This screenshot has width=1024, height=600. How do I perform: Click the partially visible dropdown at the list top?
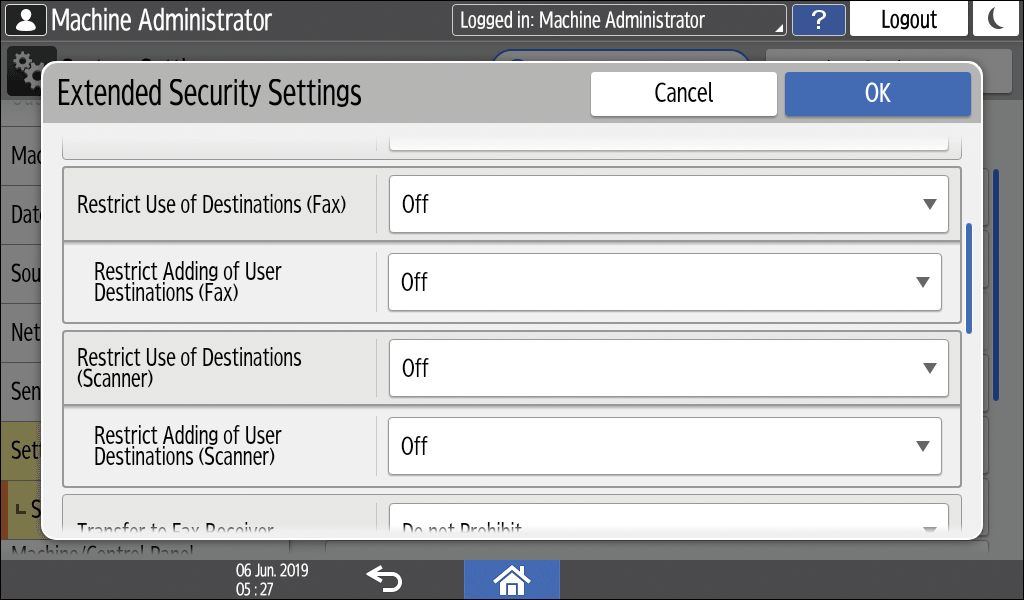coord(668,143)
